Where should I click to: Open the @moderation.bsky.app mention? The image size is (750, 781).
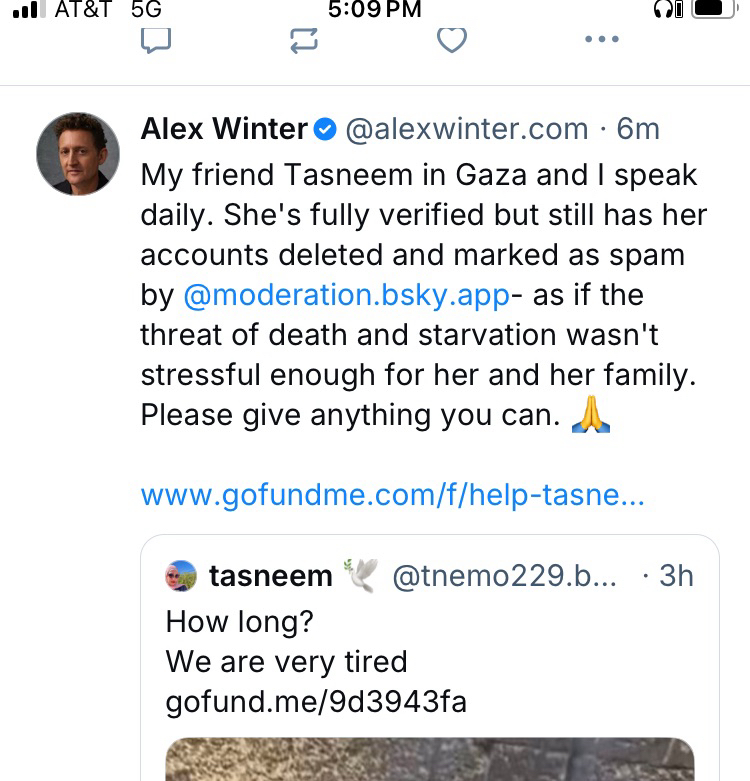click(346, 295)
